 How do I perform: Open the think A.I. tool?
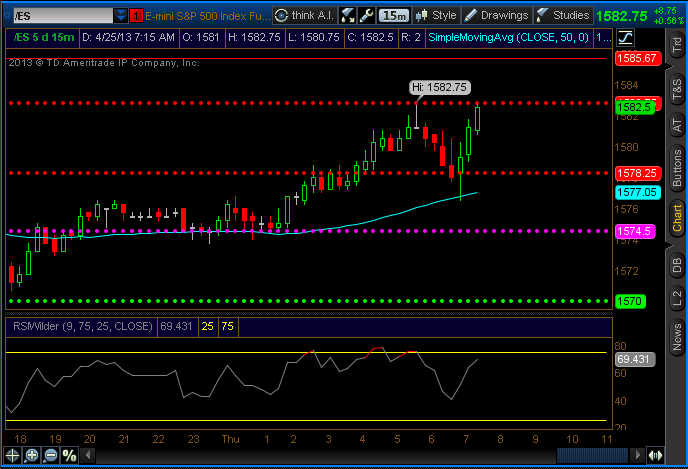tap(305, 16)
